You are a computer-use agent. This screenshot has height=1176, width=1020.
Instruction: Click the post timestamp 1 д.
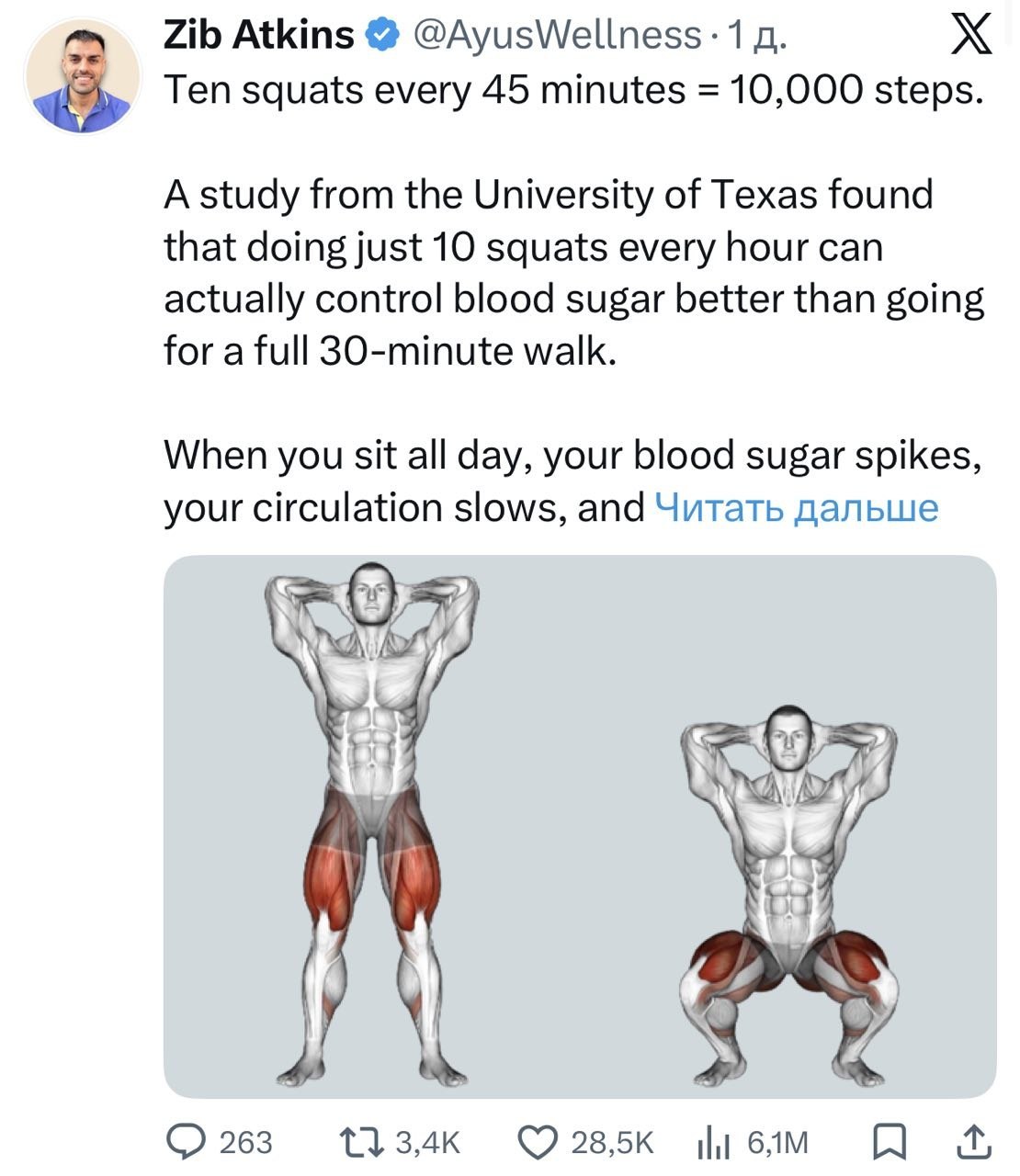[x=756, y=36]
